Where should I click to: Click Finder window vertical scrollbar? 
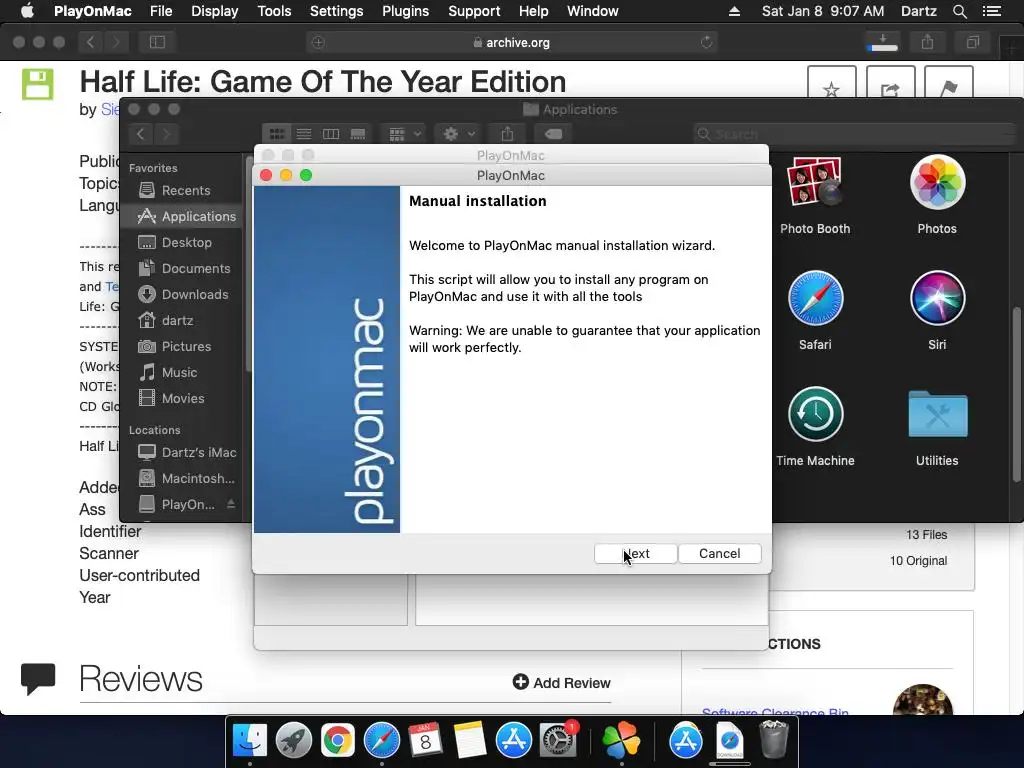coord(1016,394)
